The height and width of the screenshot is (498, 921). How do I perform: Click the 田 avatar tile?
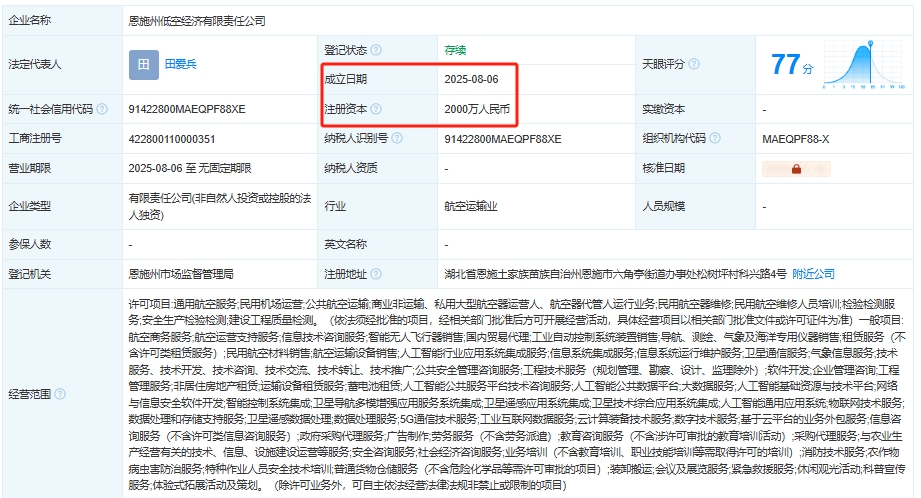pyautogui.click(x=144, y=65)
